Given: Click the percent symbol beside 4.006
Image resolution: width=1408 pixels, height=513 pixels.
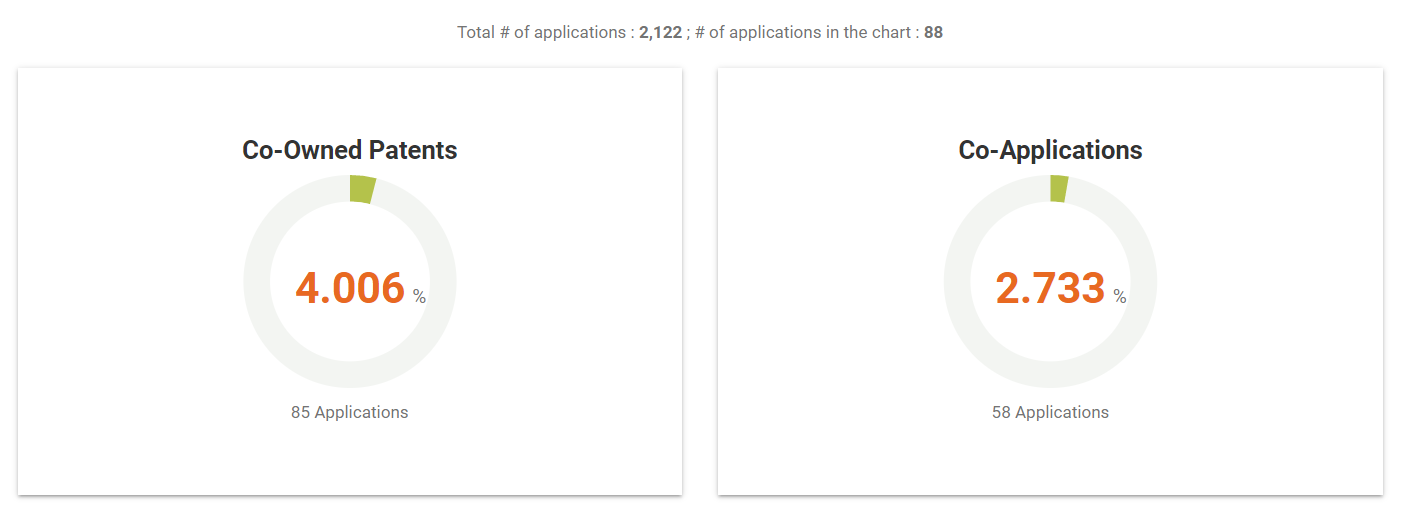Looking at the screenshot, I should point(419,297).
